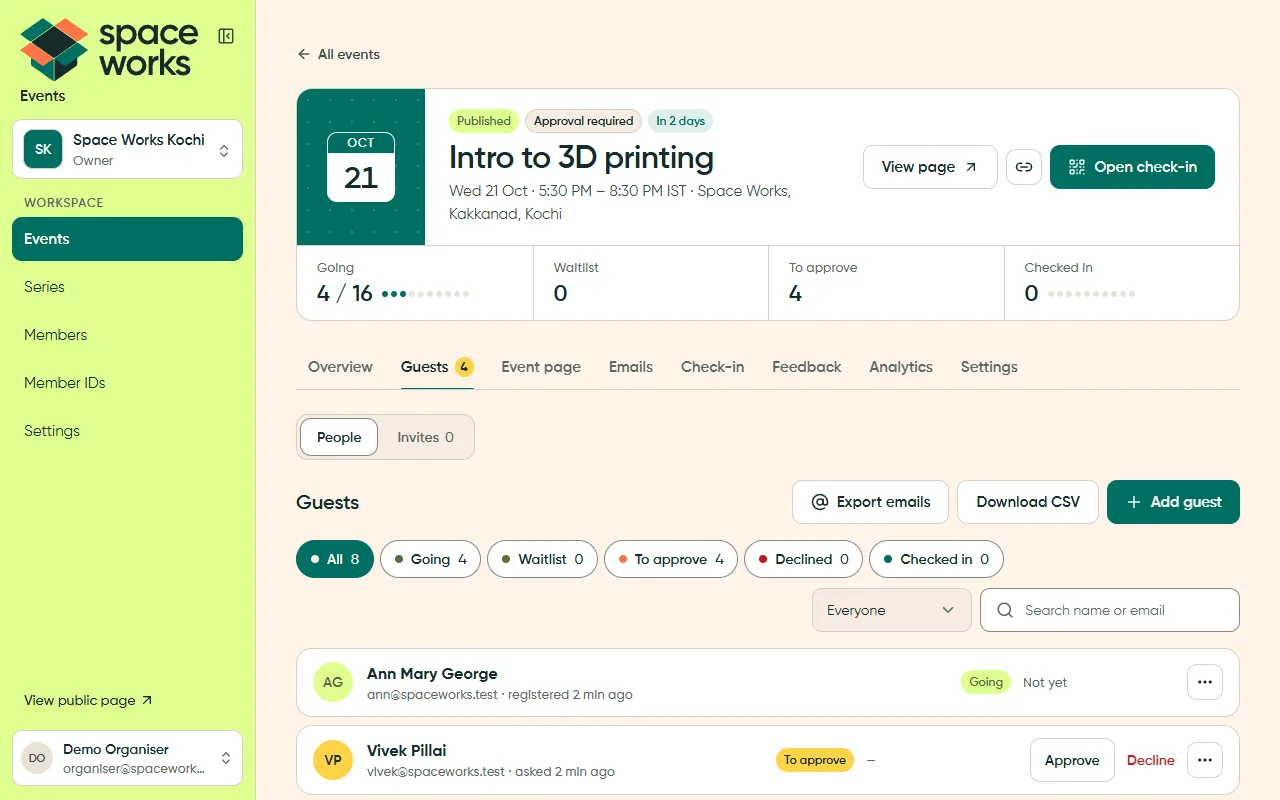Open View public page link
The image size is (1280, 800).
click(x=88, y=700)
